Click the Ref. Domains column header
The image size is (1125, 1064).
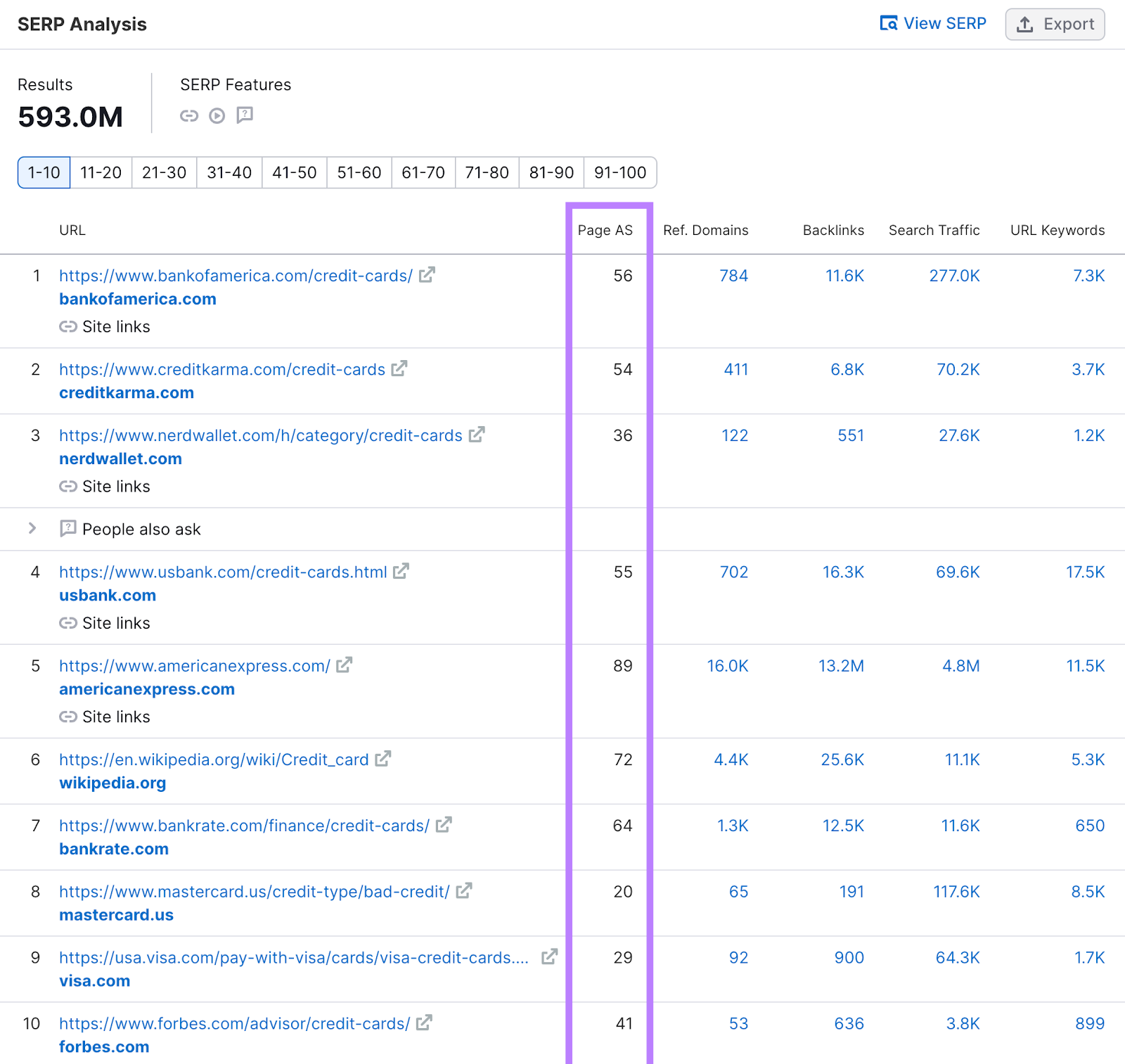[705, 230]
